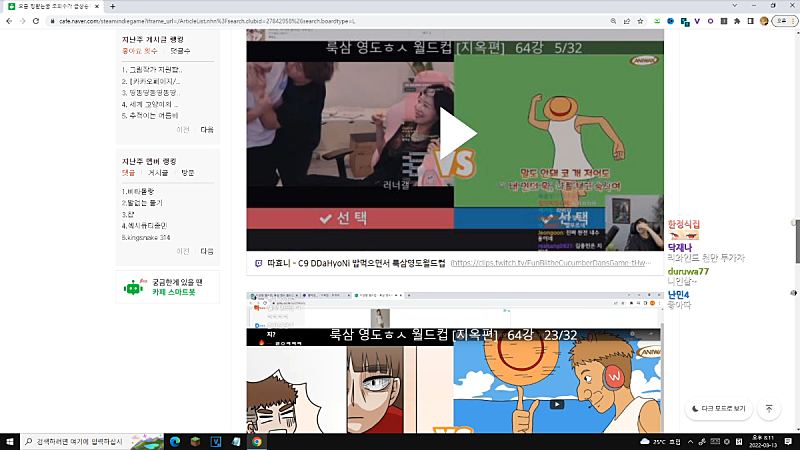Open the 카페 스마트봇 helper
Image resolution: width=800 pixels, height=450 pixels.
(x=173, y=292)
